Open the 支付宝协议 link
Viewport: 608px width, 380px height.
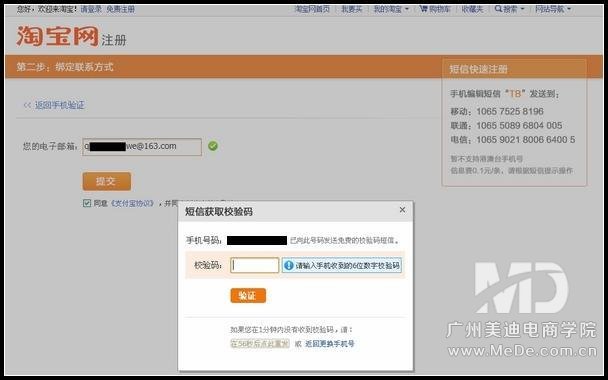point(133,203)
